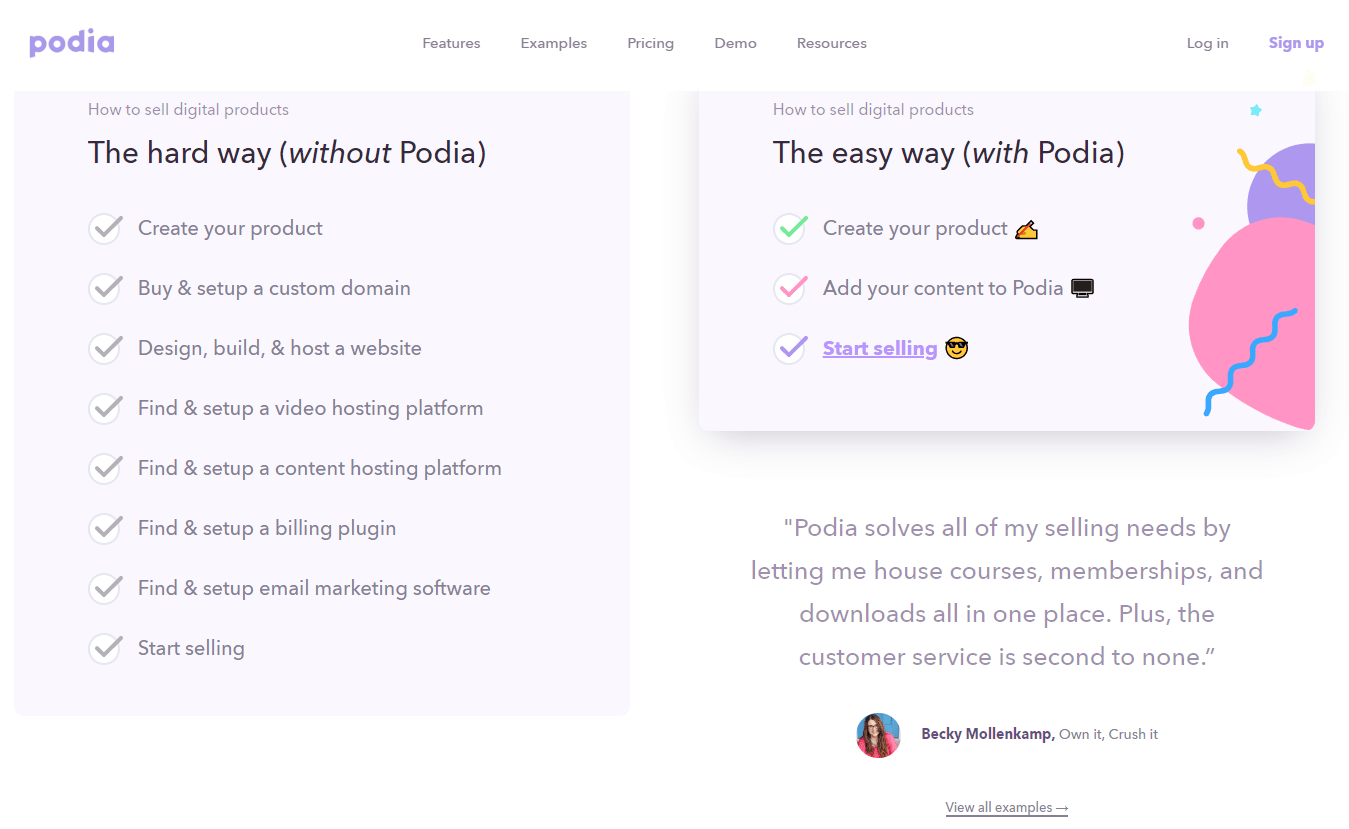Click pink checkmark beside Add your content

(x=790, y=288)
